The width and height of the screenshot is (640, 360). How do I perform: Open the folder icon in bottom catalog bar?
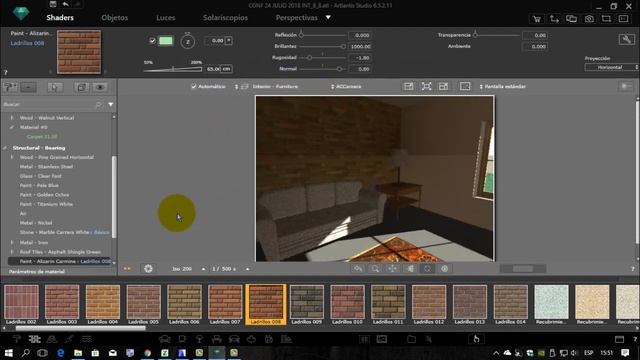coord(411,339)
